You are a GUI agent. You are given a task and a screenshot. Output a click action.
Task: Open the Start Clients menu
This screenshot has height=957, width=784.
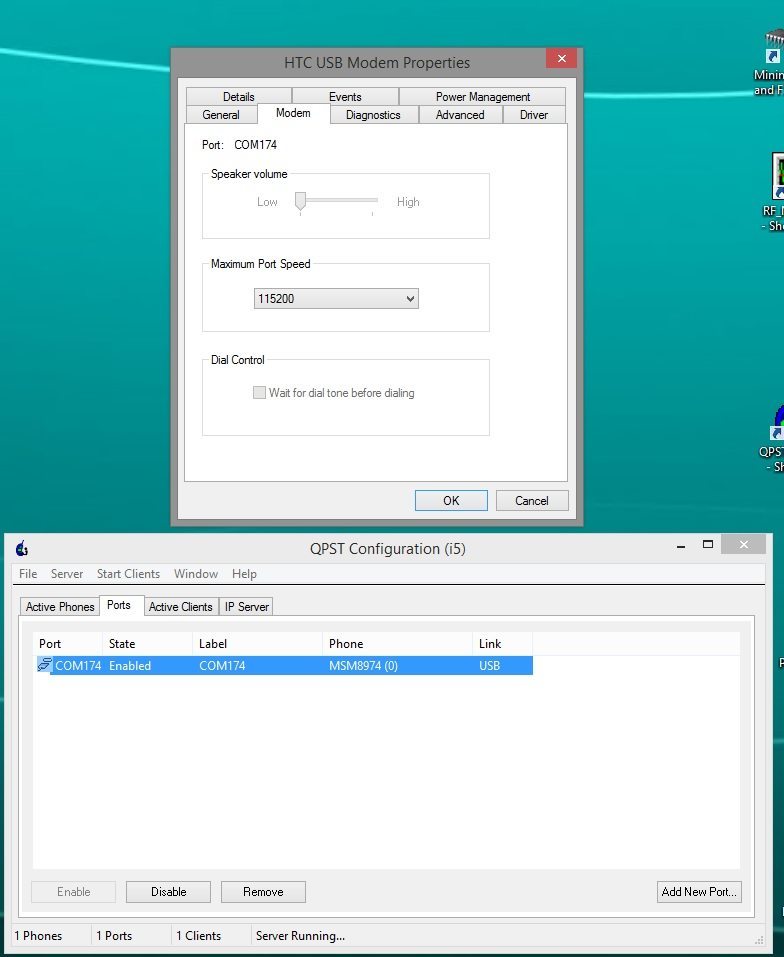(x=128, y=574)
